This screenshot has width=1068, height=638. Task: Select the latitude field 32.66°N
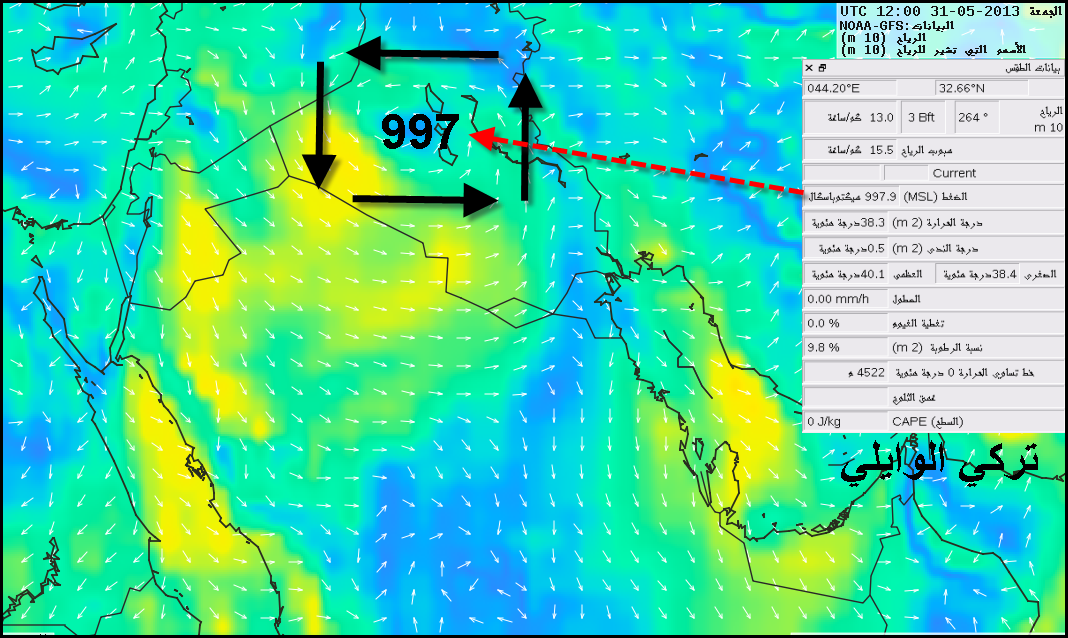981,89
